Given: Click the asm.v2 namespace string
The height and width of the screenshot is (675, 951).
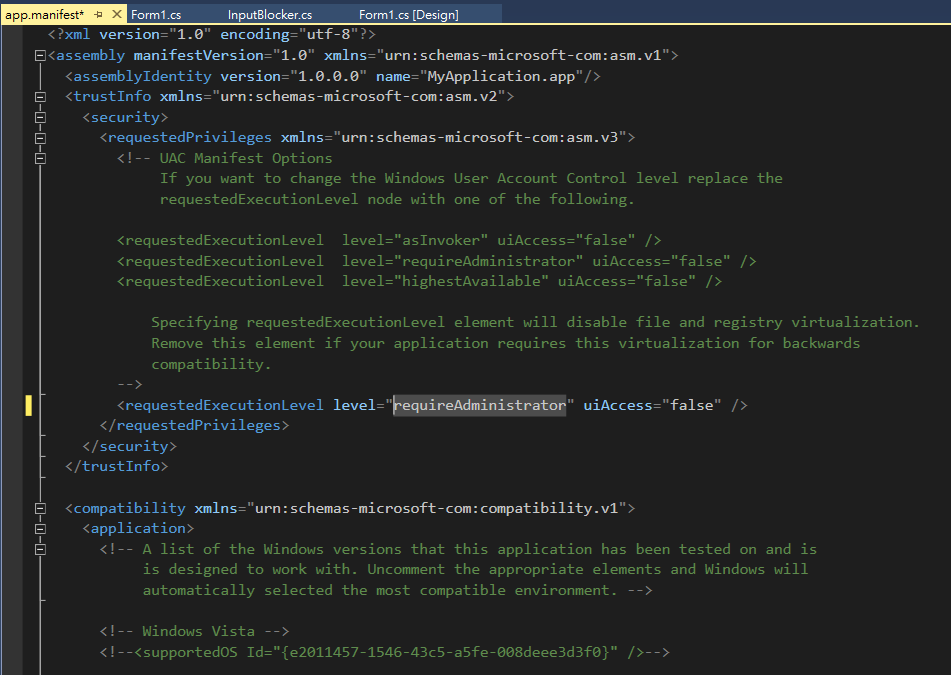Looking at the screenshot, I should (358, 96).
